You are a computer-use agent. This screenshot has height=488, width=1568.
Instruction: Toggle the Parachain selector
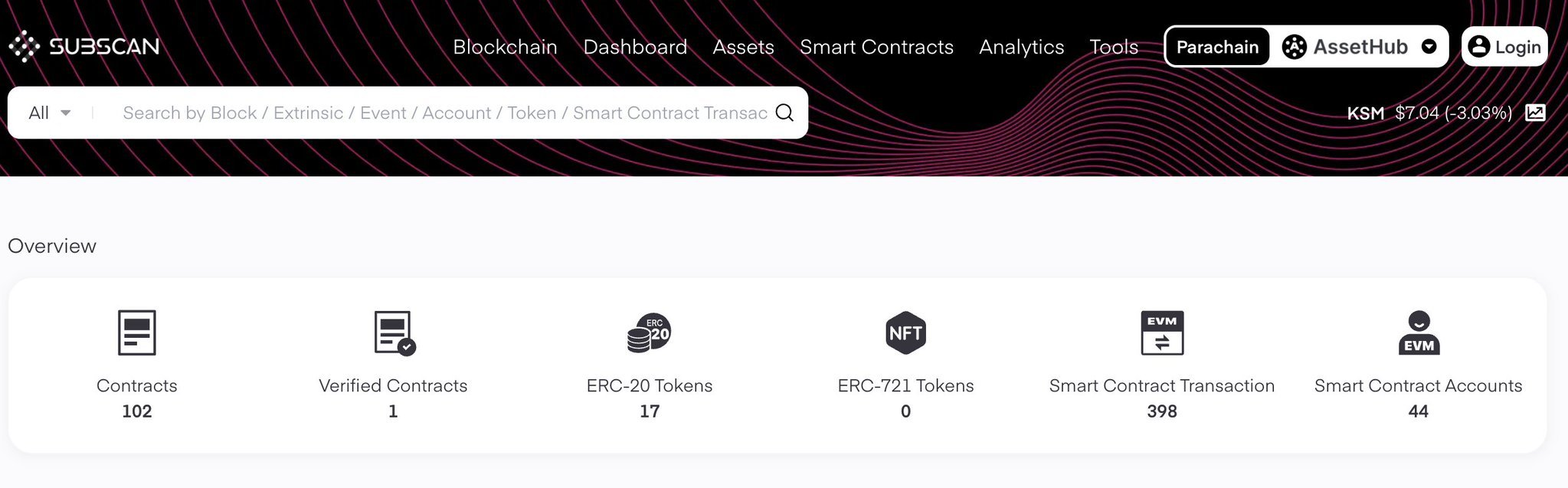pyautogui.click(x=1217, y=47)
